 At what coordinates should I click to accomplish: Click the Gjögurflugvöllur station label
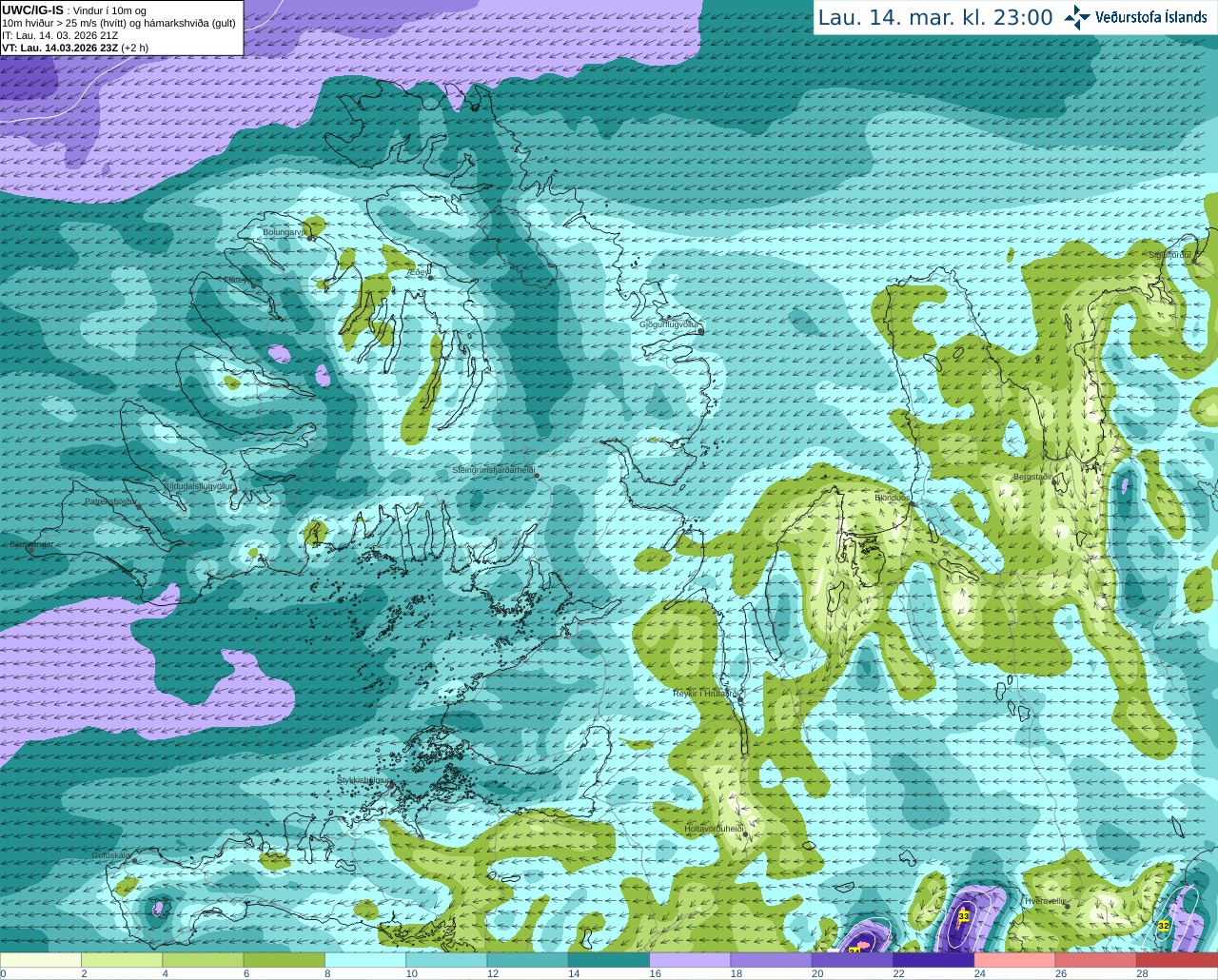tap(669, 325)
